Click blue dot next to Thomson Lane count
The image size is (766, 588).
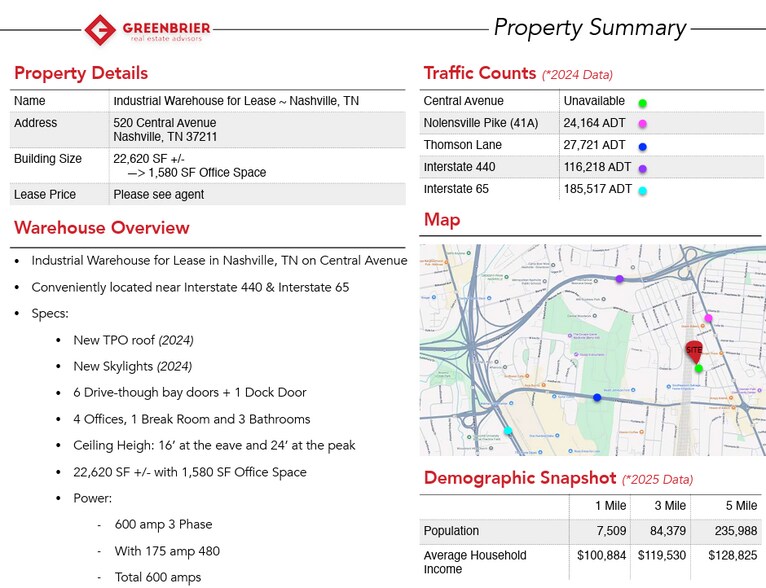643,146
